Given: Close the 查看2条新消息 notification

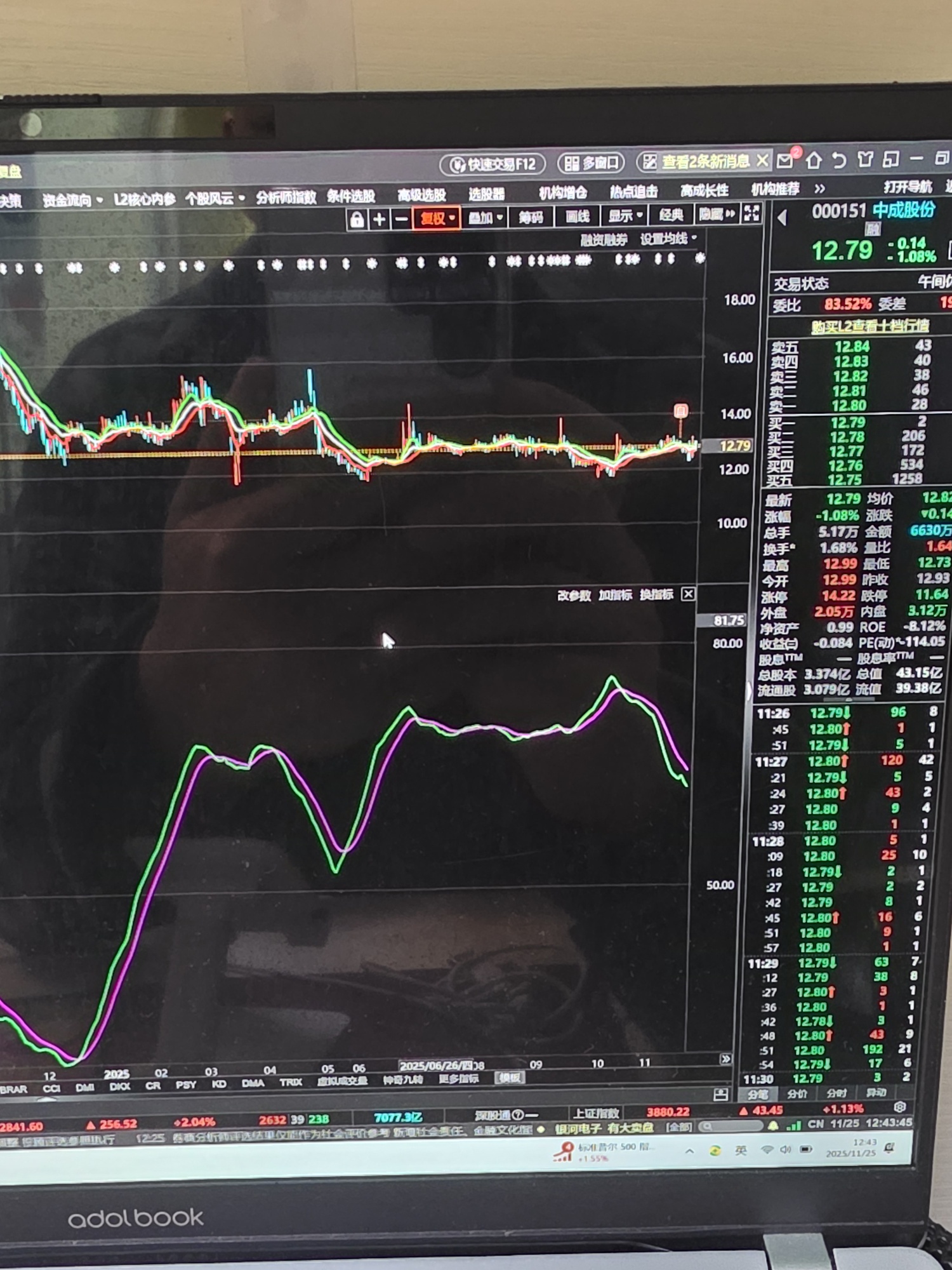Looking at the screenshot, I should tap(762, 161).
